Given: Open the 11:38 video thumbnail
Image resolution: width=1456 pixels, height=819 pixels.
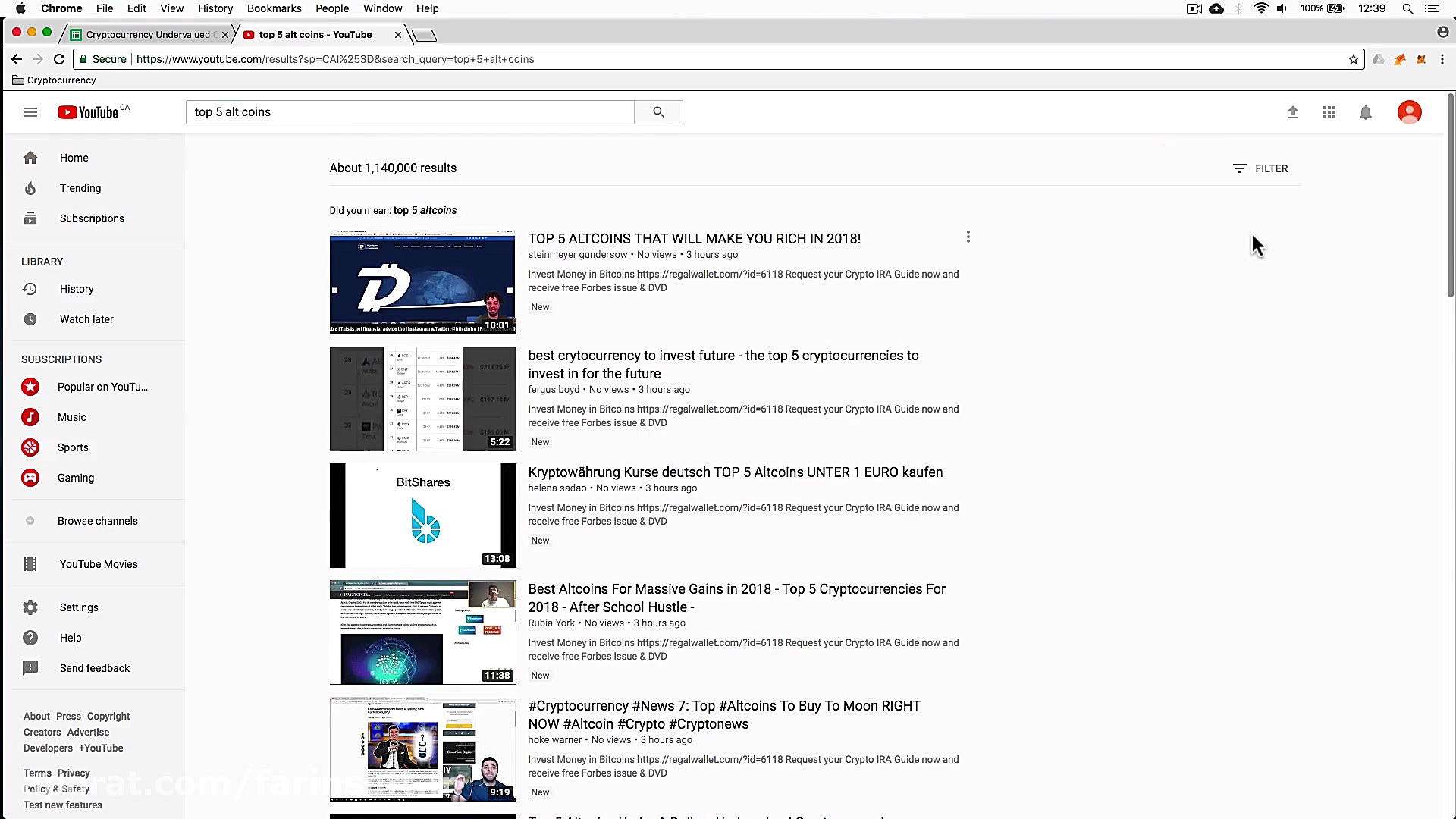Looking at the screenshot, I should pos(423,632).
